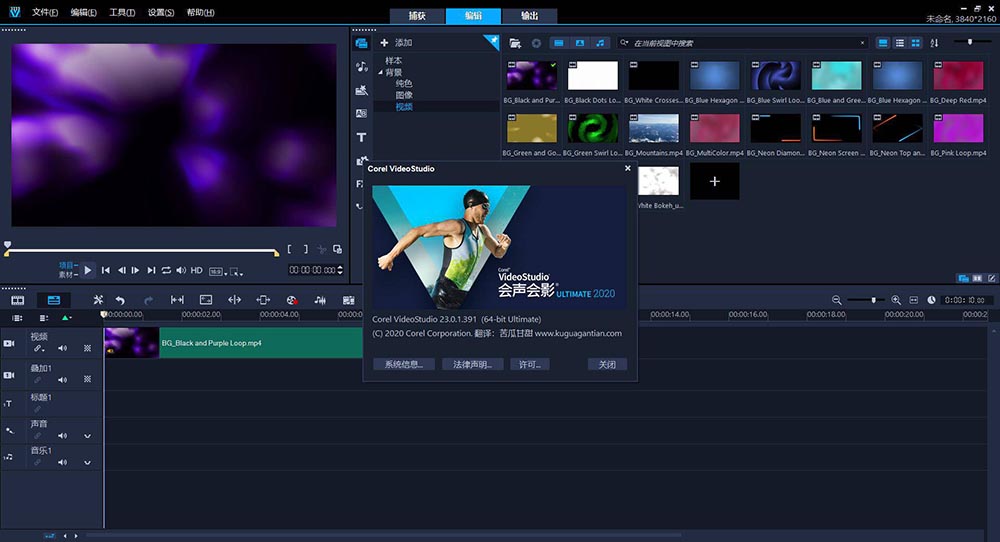Click the enlarge preview window icon

coord(337,249)
